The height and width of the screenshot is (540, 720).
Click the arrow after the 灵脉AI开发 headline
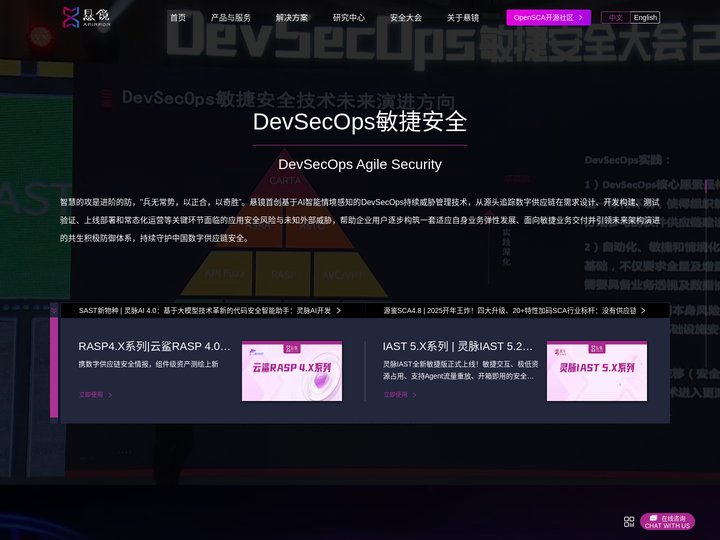pyautogui.click(x=338, y=311)
